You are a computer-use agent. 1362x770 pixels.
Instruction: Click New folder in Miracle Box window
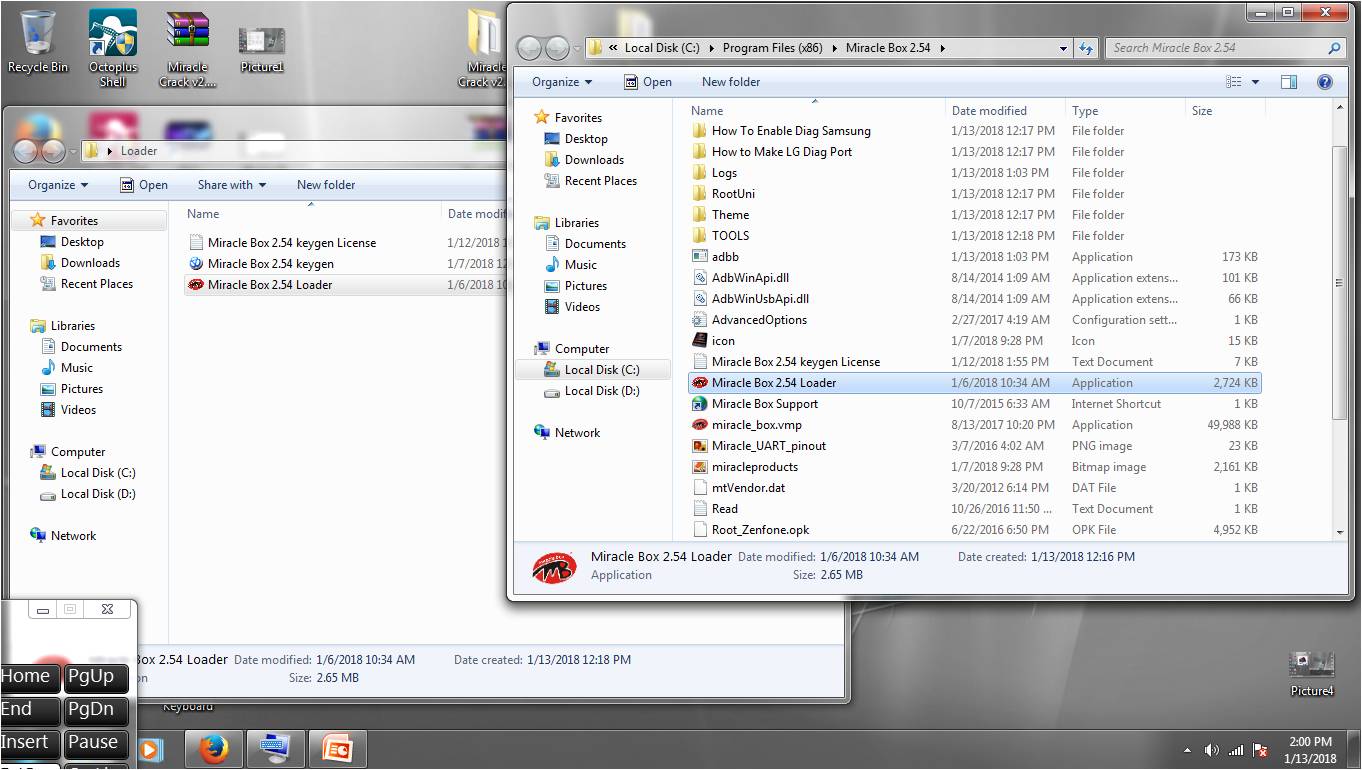pyautogui.click(x=731, y=82)
